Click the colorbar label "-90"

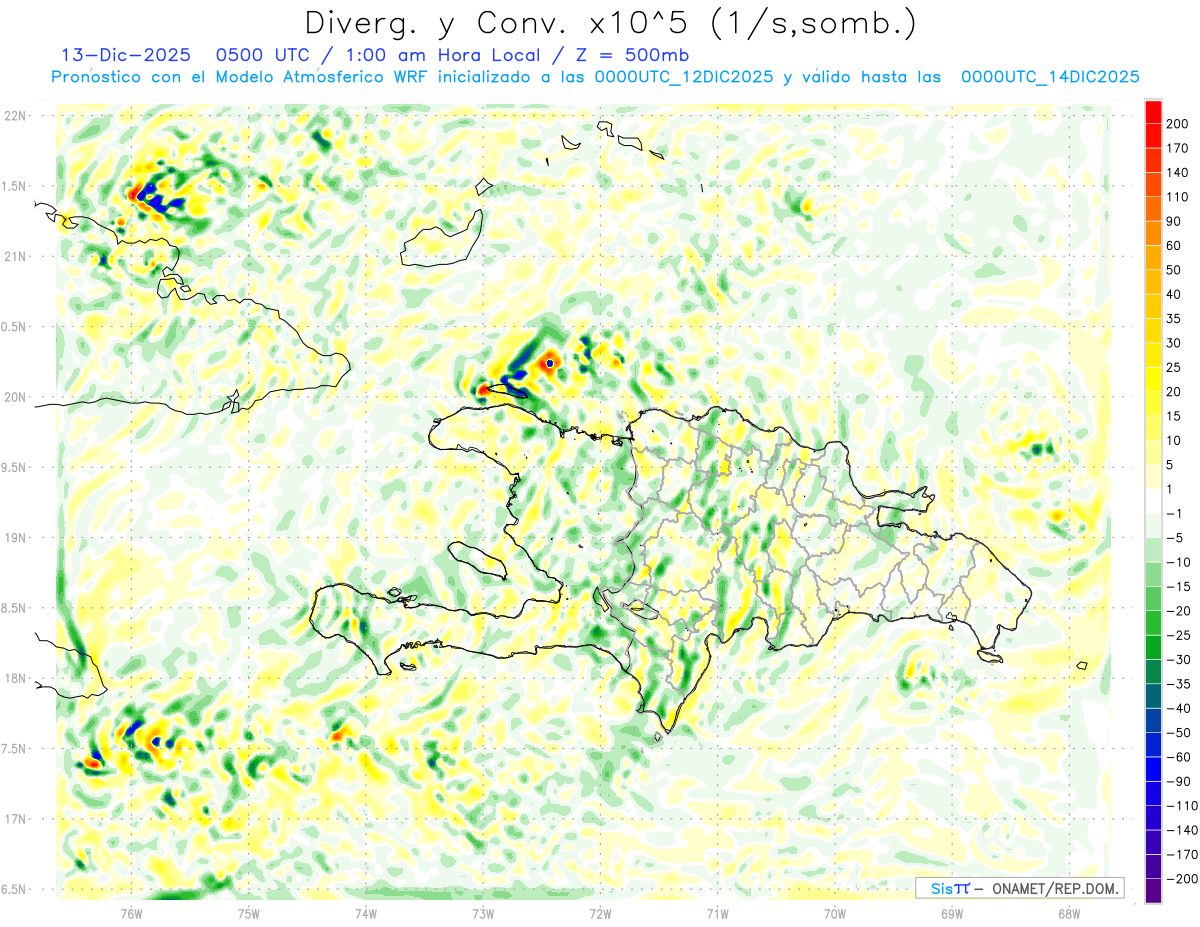point(1178,781)
